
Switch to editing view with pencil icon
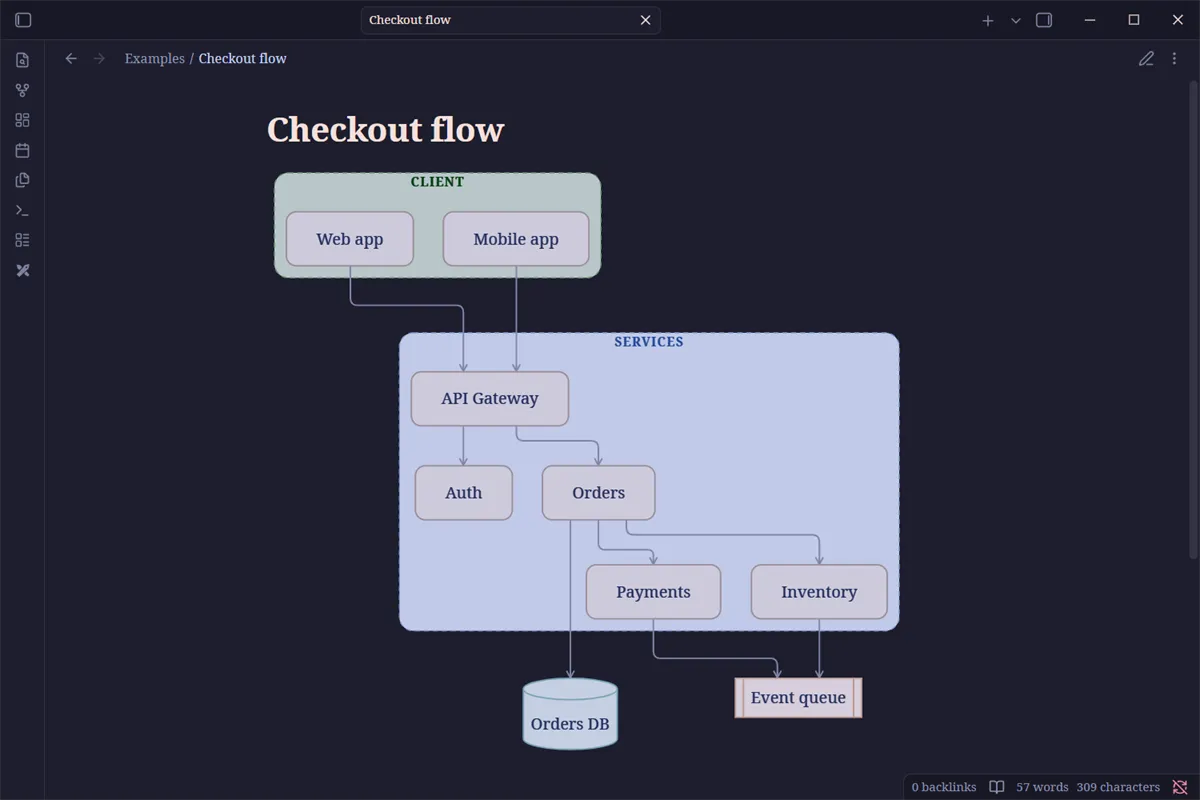[1146, 58]
